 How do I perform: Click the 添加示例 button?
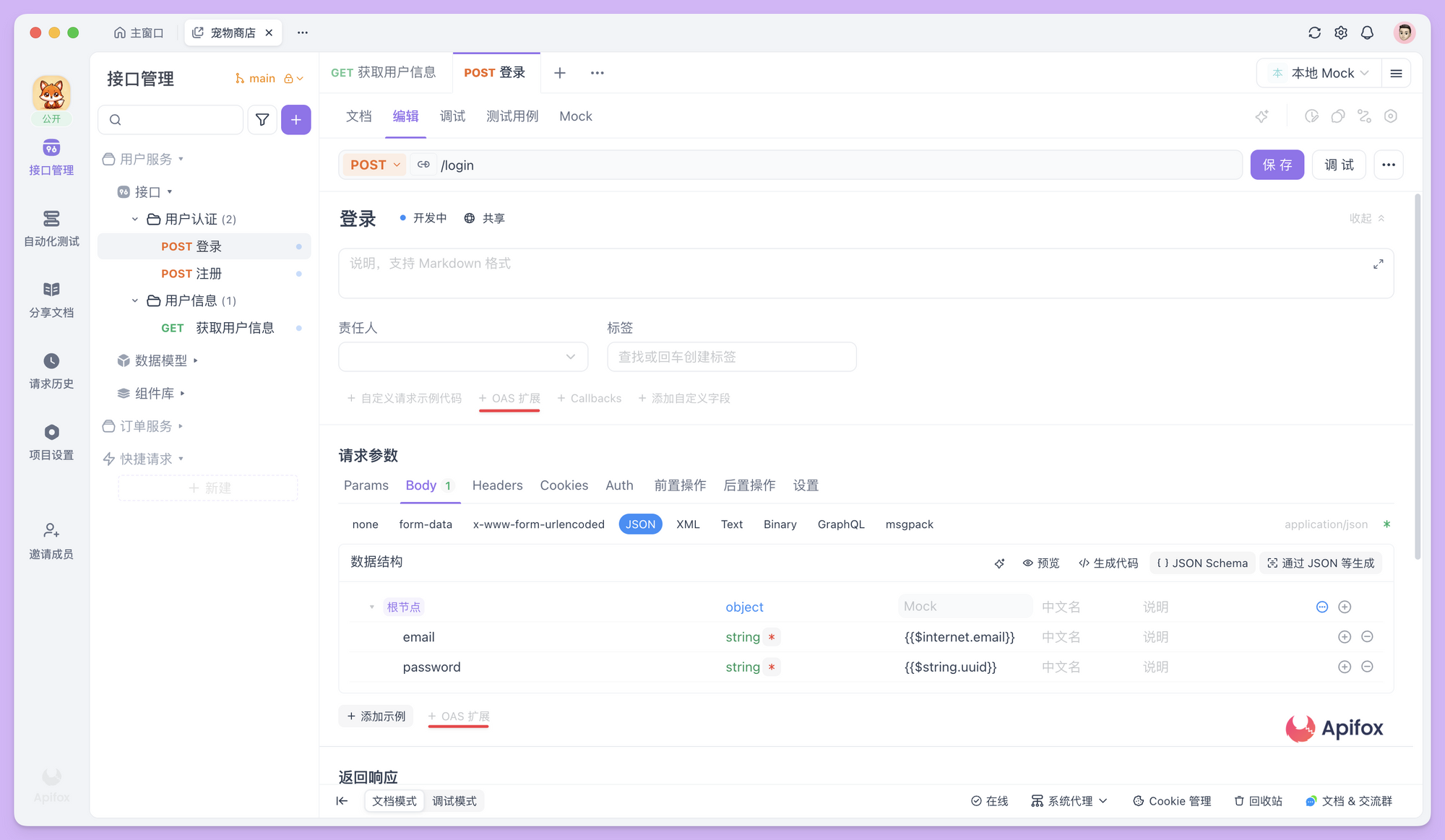(x=376, y=716)
